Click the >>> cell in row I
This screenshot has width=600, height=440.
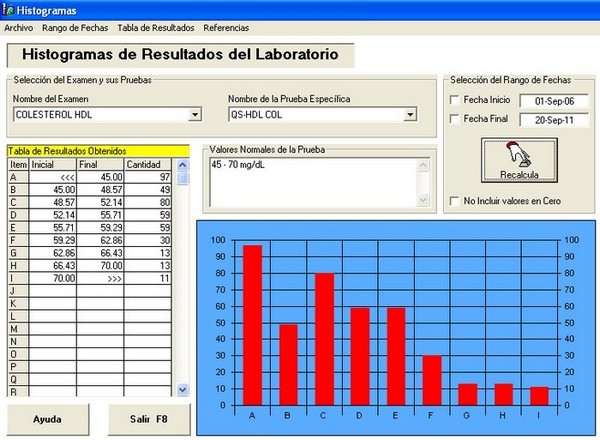click(100, 278)
